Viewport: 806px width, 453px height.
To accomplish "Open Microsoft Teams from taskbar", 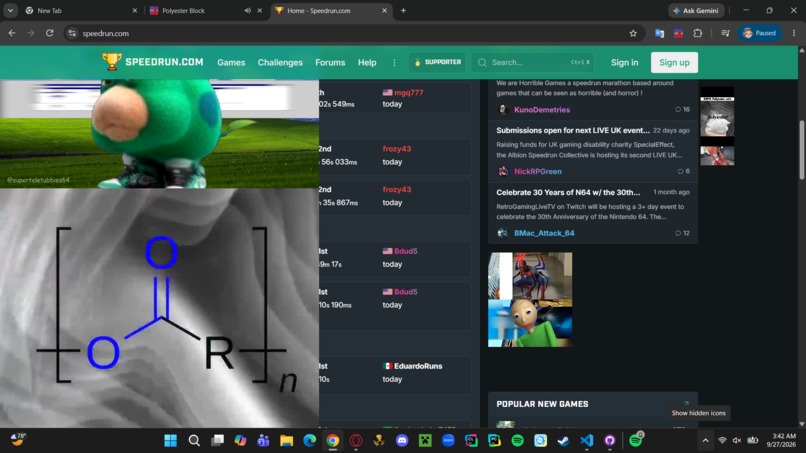I will coord(263,441).
